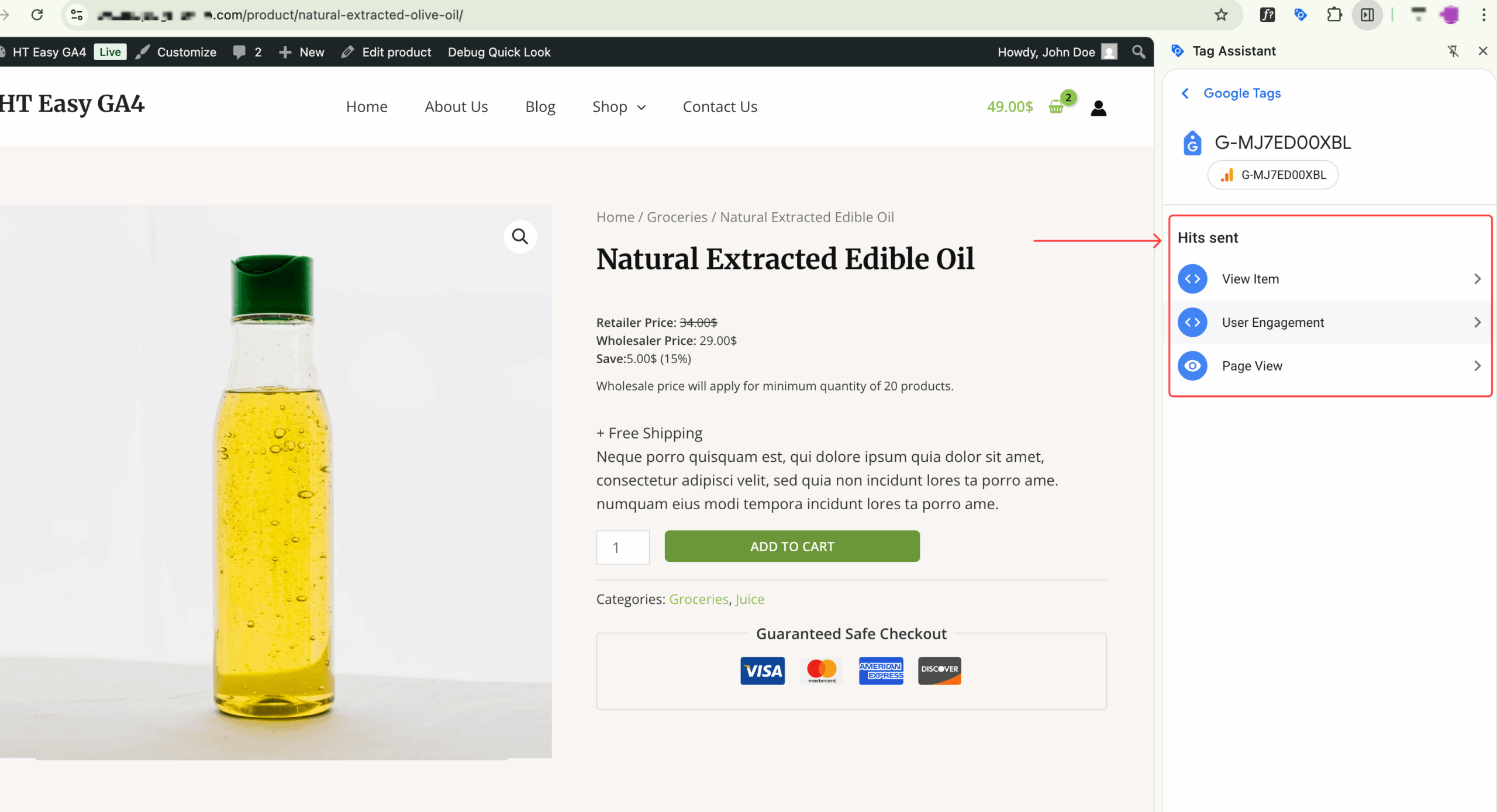
Task: Reload the page with the refresh icon
Action: (37, 15)
